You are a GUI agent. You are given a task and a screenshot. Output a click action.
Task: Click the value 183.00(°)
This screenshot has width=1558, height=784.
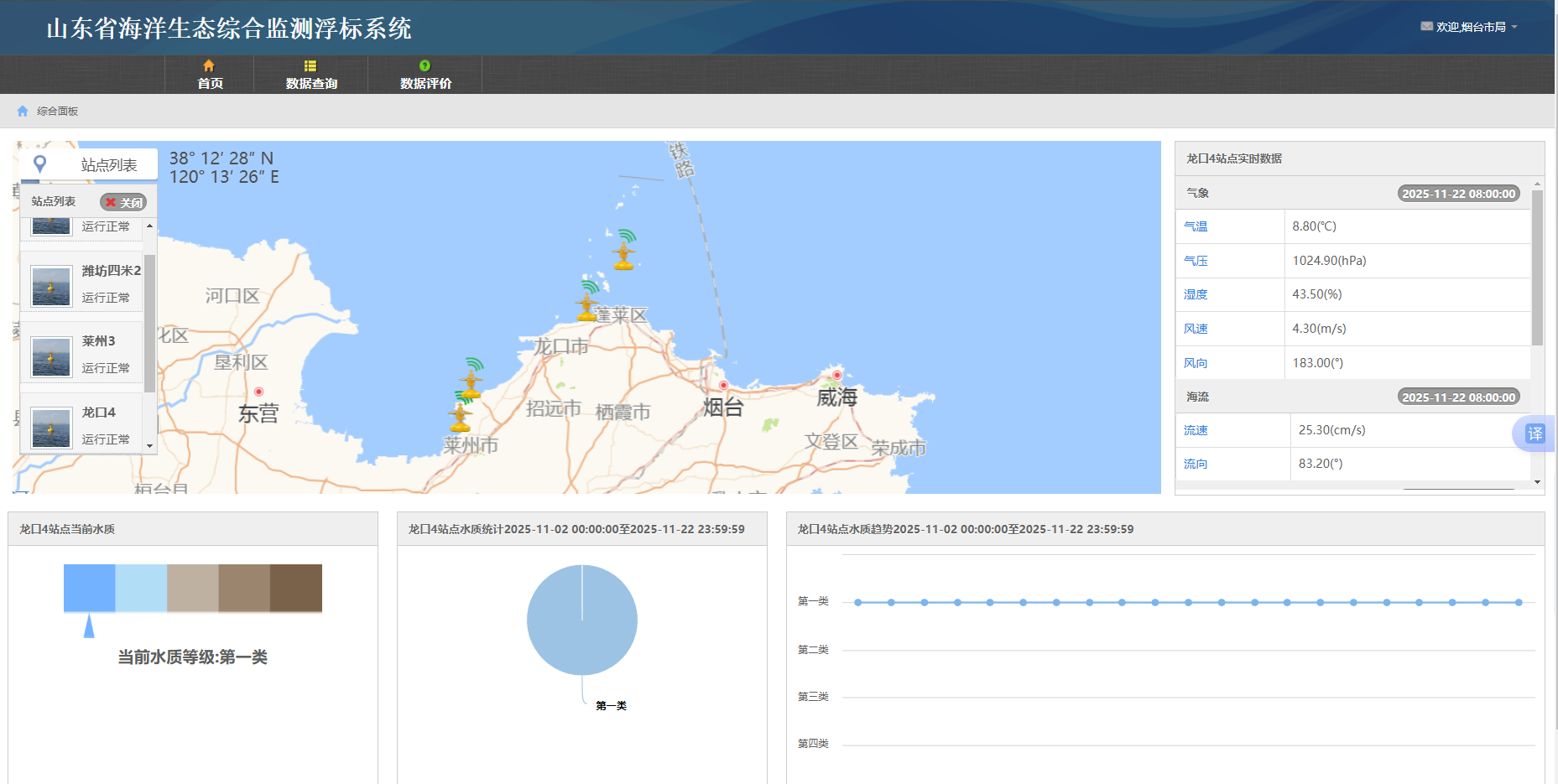[x=1317, y=363]
